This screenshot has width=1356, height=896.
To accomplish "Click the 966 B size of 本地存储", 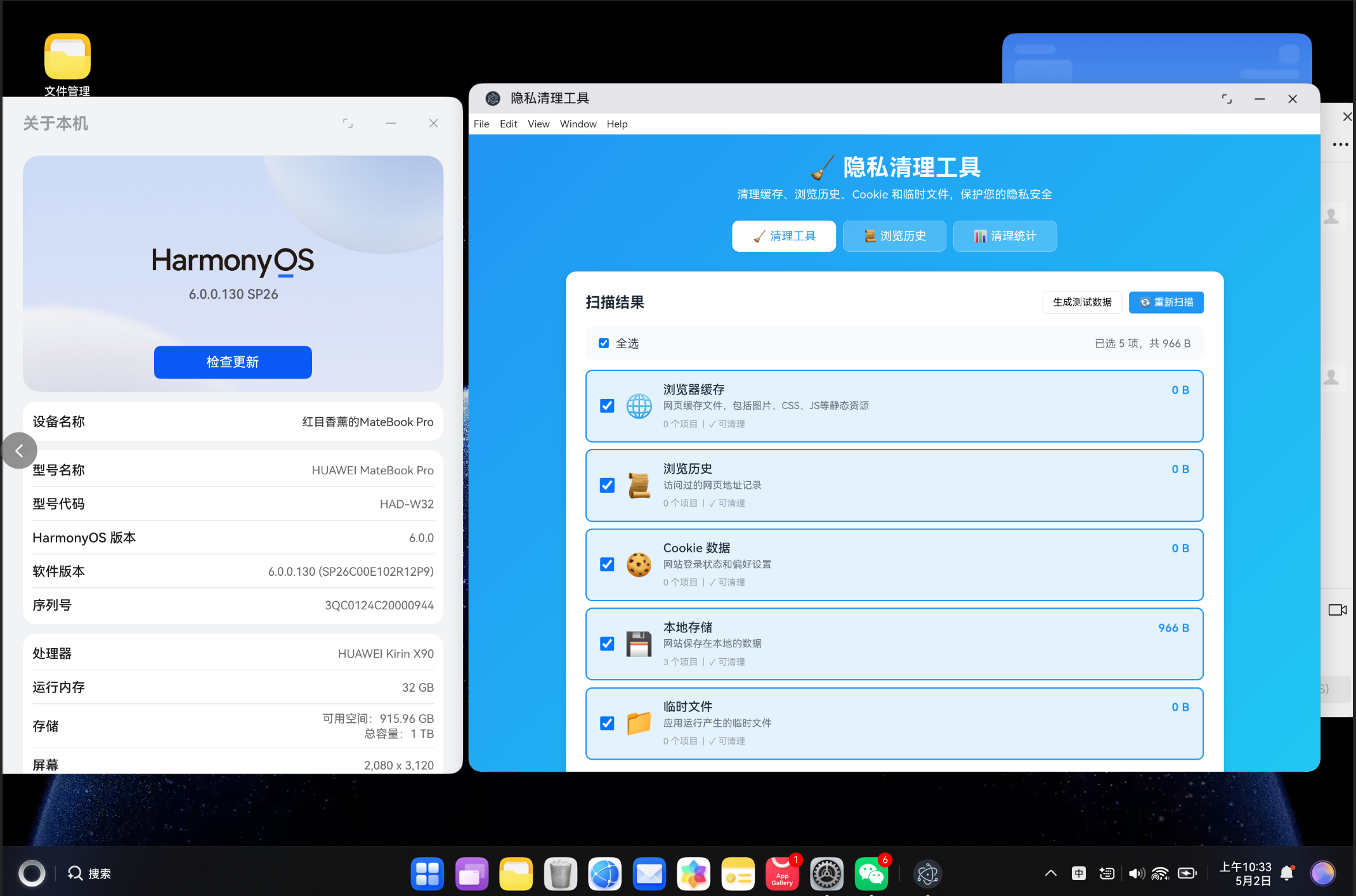I will [x=1173, y=628].
